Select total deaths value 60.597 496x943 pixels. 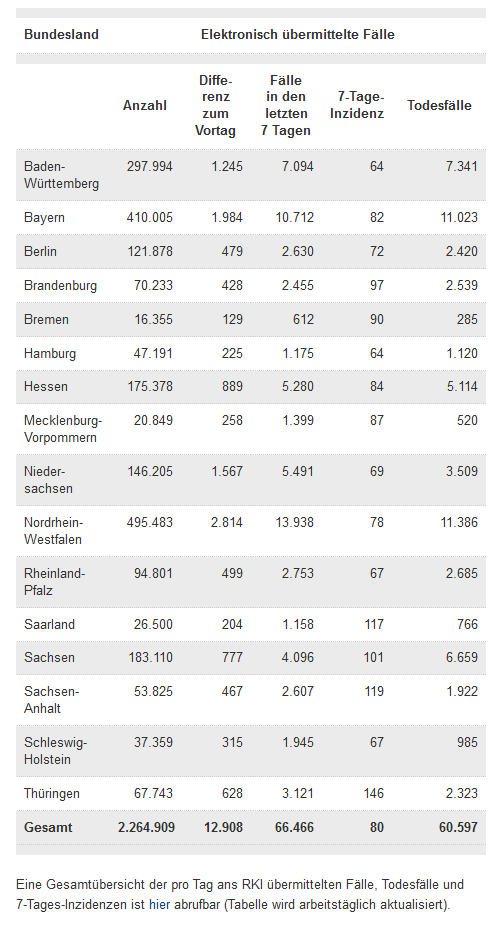pos(459,827)
